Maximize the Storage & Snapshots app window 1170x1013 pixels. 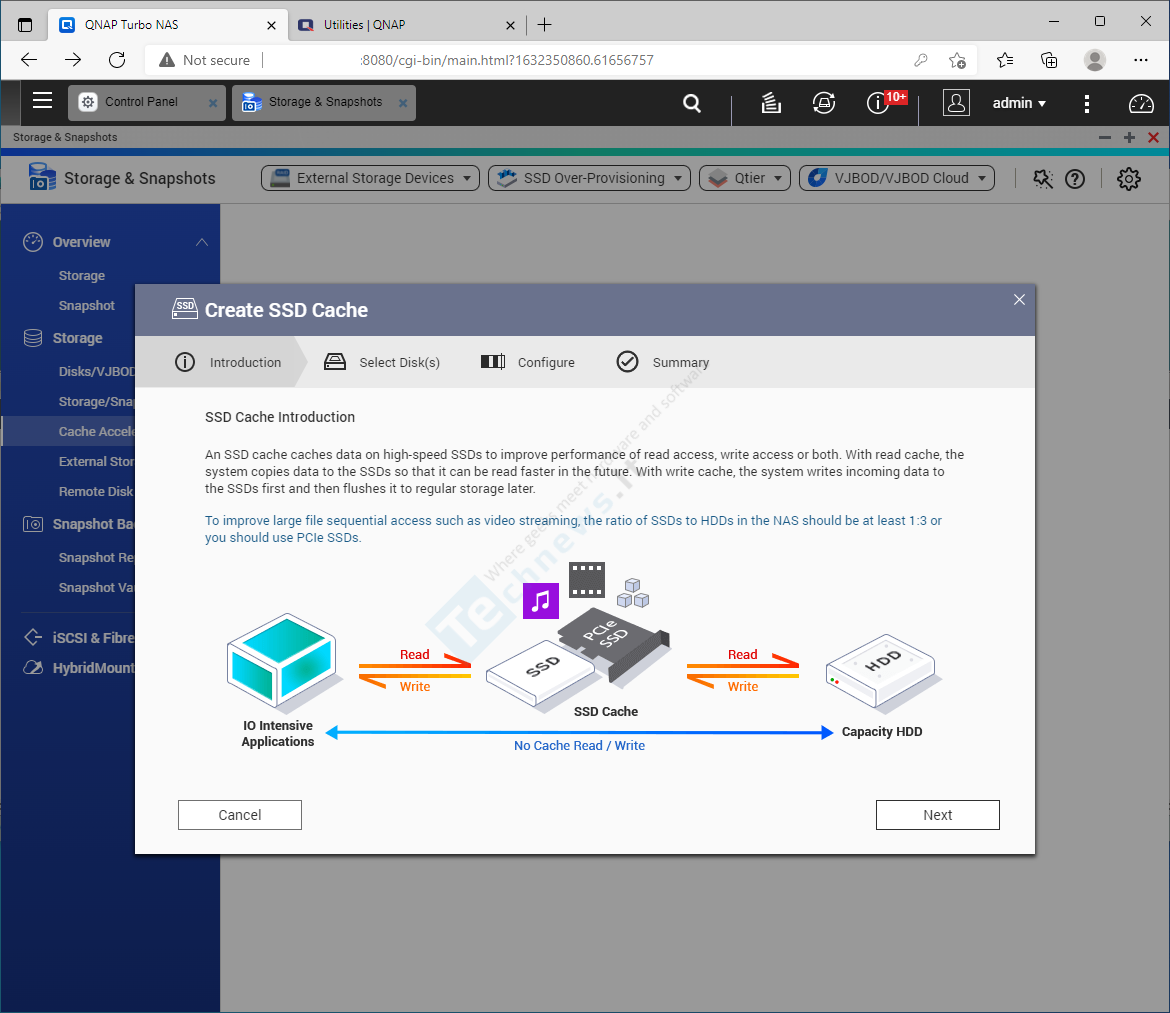[1129, 137]
